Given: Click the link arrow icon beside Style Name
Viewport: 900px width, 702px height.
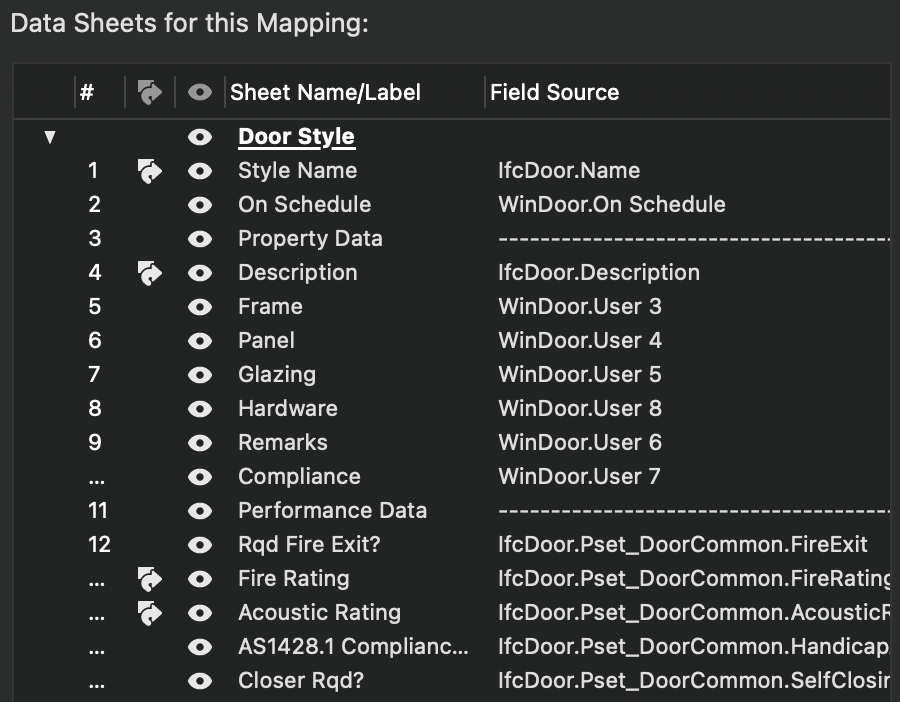Looking at the screenshot, I should pos(149,171).
